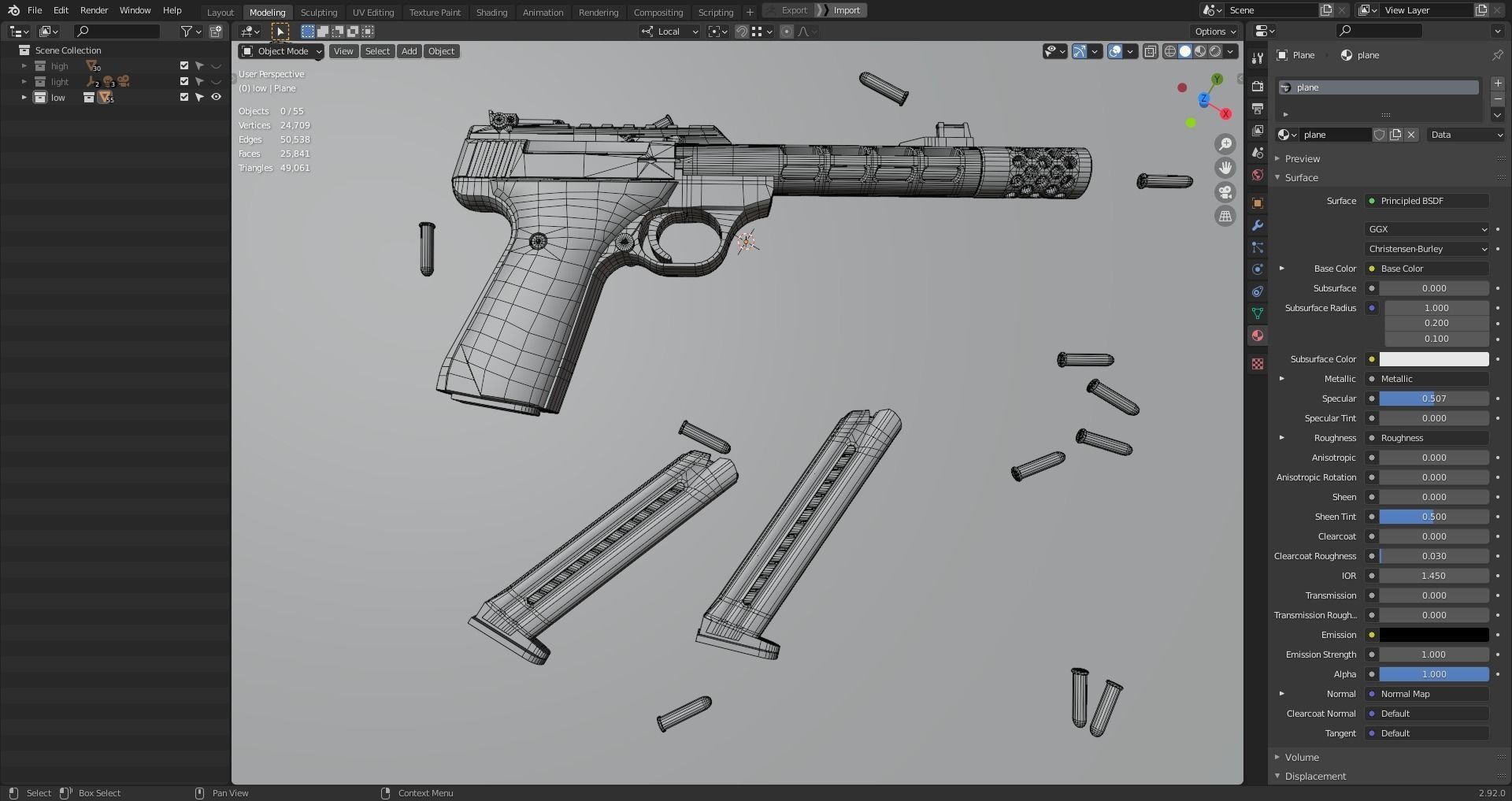
Task: Open Render properties tab
Action: (x=1258, y=86)
